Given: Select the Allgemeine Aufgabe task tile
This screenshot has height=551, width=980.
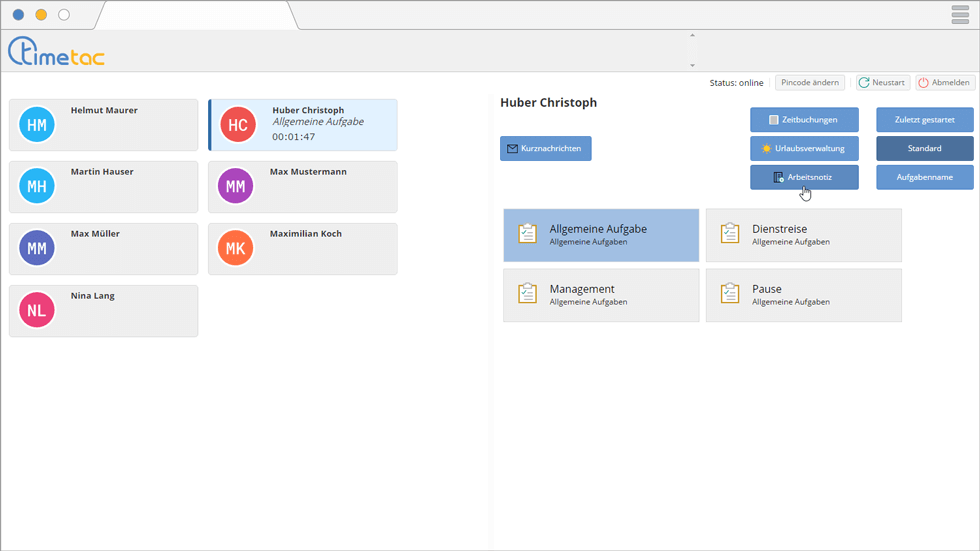Looking at the screenshot, I should coord(600,235).
